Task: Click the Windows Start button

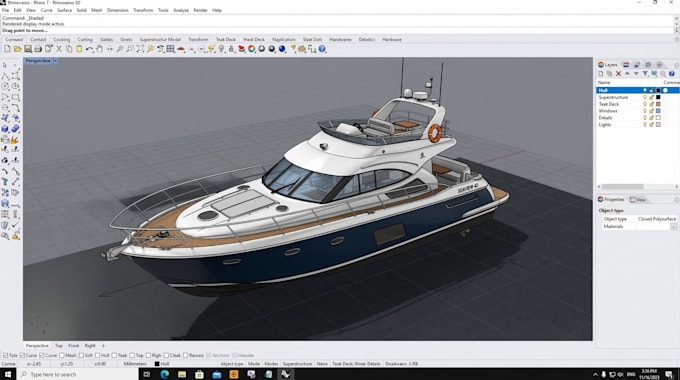Action: (x=8, y=374)
